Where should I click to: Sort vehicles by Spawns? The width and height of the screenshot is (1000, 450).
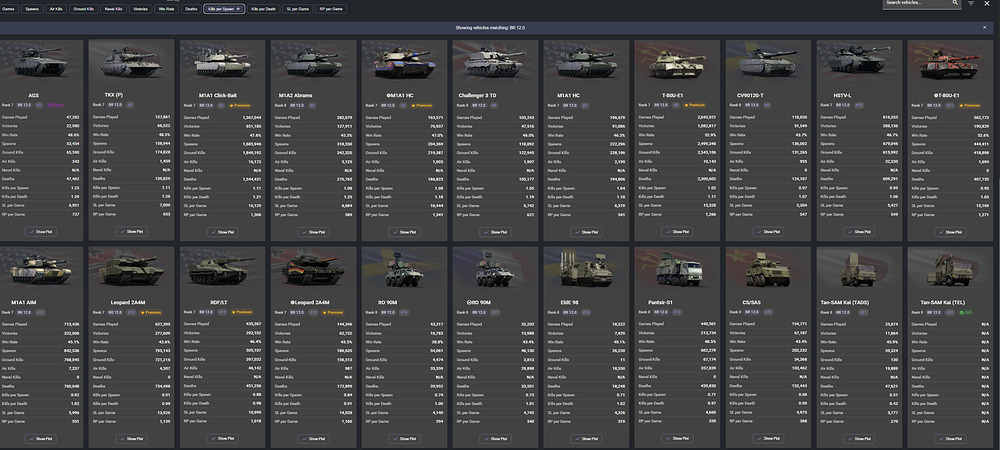coord(33,9)
